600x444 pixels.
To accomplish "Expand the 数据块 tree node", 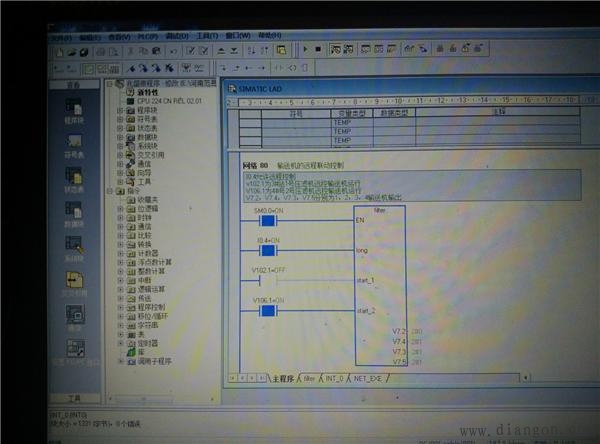I will tap(120, 137).
